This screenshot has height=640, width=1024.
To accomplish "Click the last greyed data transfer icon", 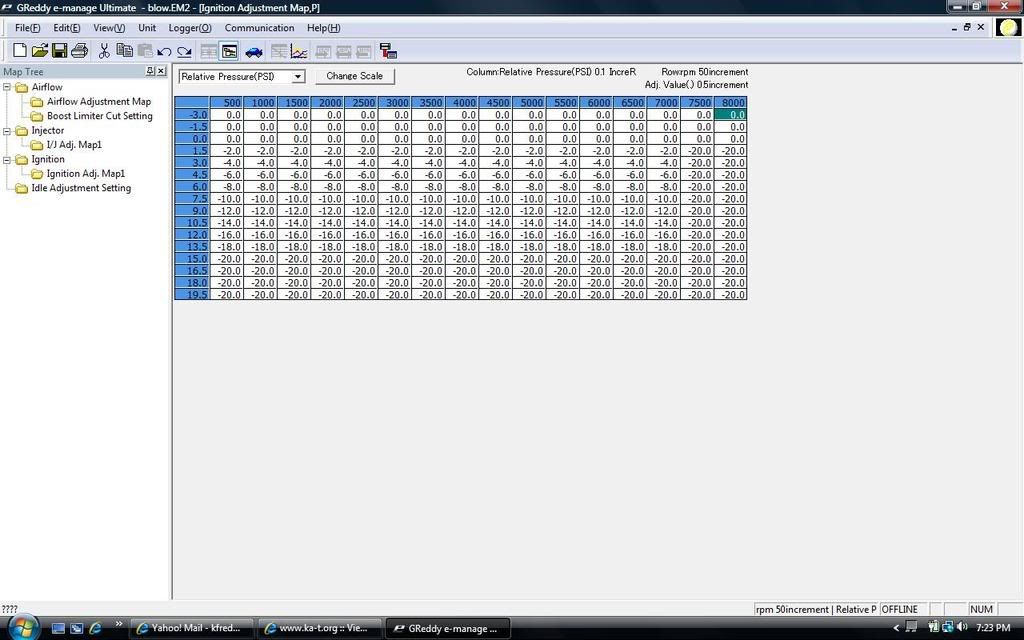I will [364, 52].
